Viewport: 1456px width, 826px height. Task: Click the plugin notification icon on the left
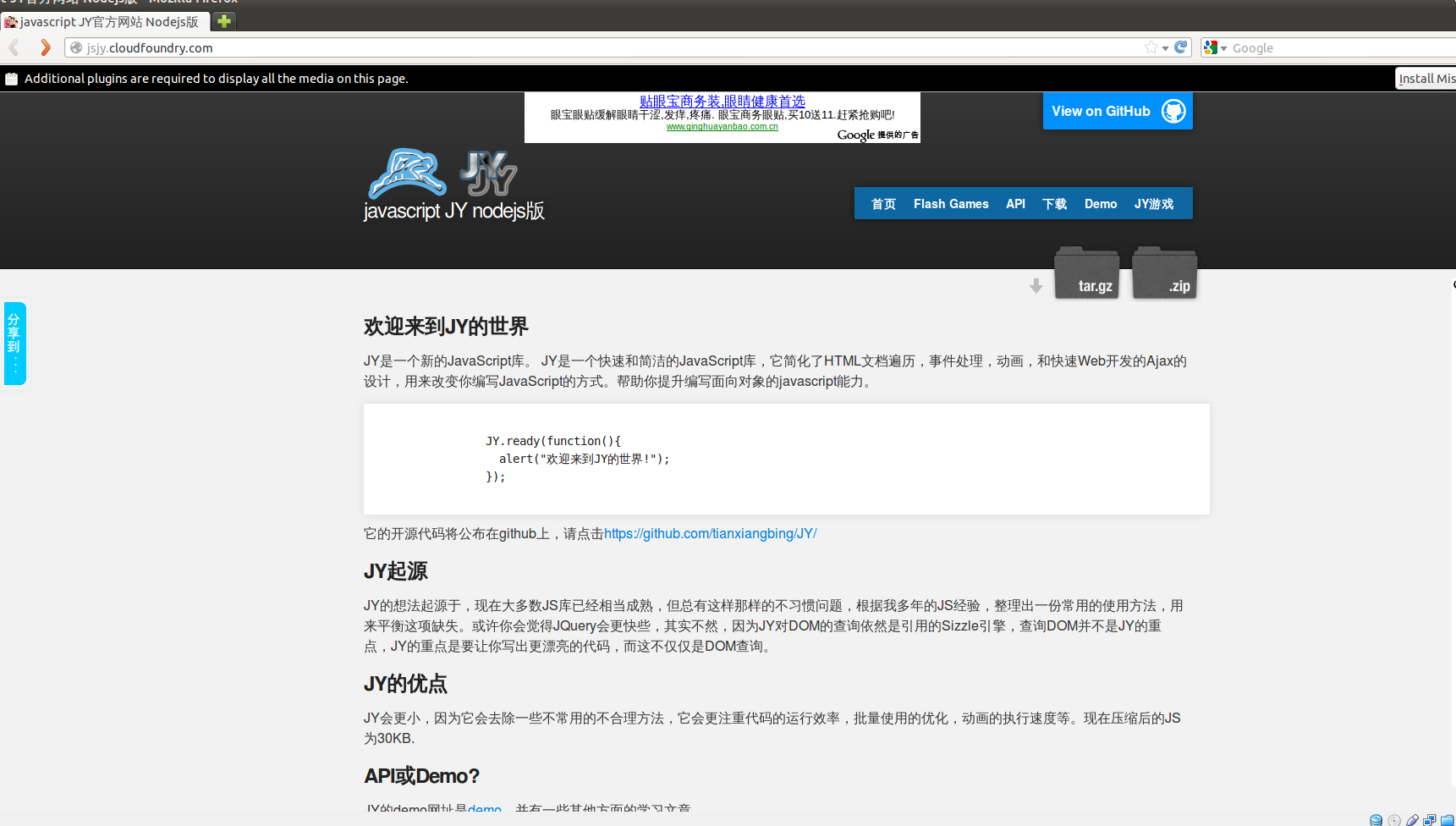11,78
